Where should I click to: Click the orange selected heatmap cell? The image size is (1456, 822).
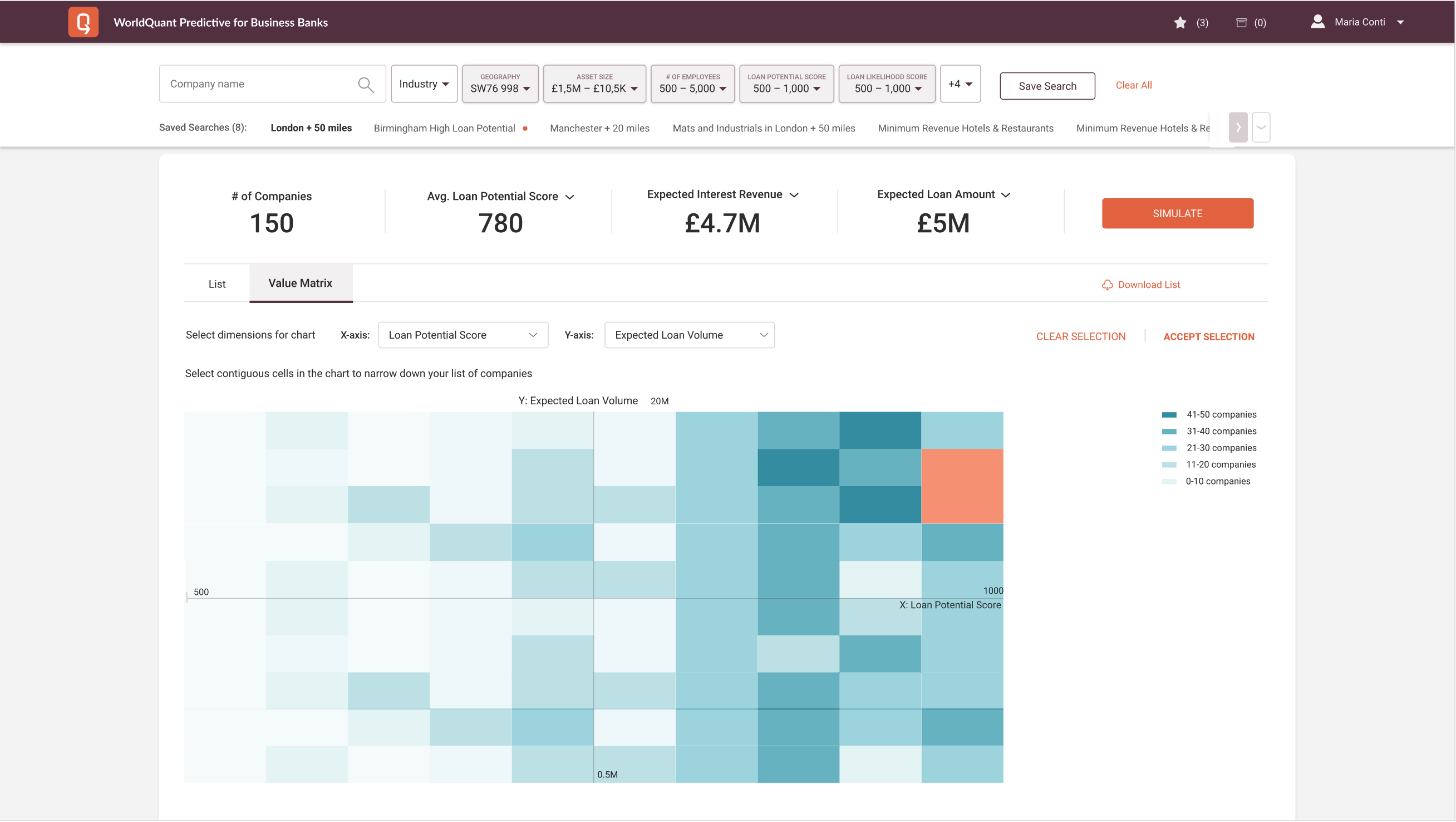(961, 486)
